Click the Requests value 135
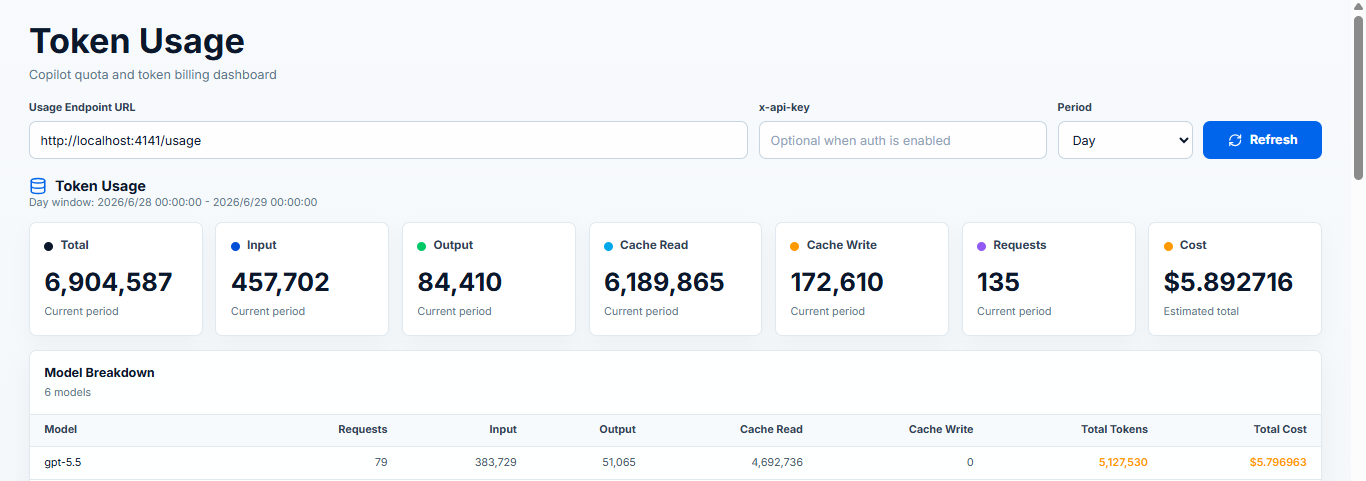The image size is (1366, 481). click(x=998, y=282)
